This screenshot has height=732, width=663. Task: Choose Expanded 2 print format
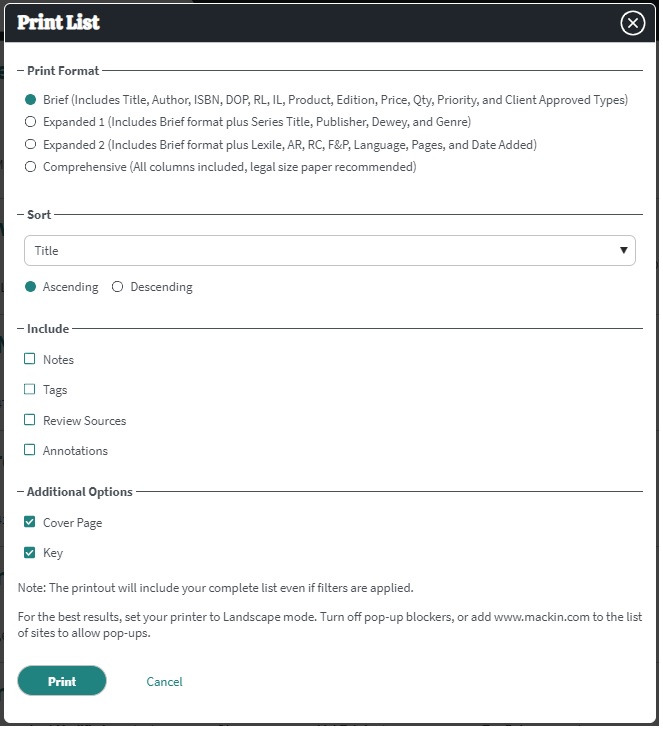(30, 144)
